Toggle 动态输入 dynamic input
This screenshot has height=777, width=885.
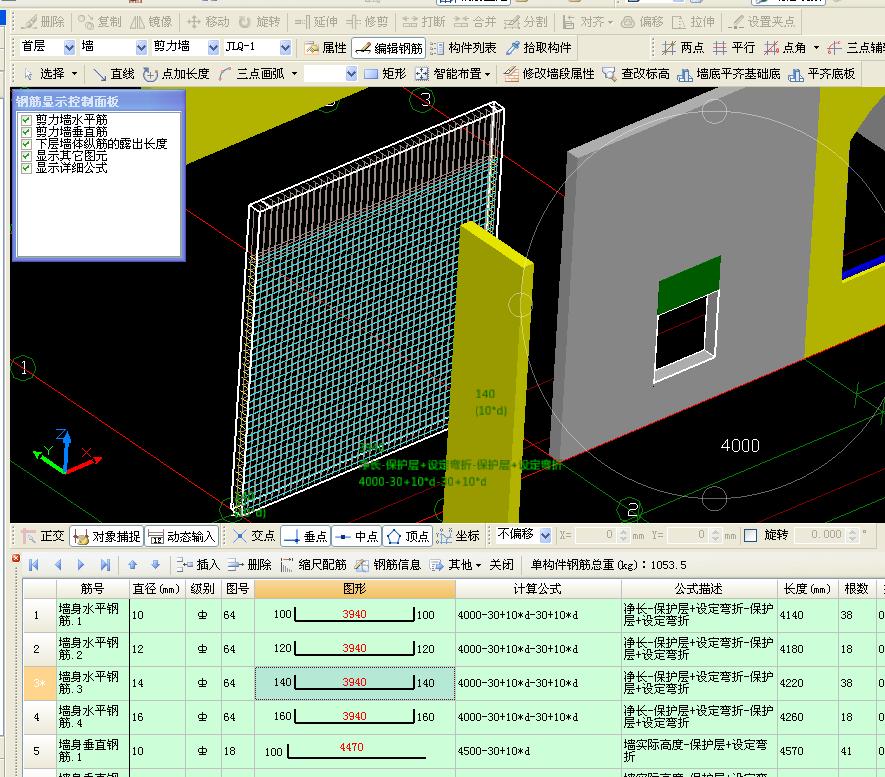pos(182,536)
